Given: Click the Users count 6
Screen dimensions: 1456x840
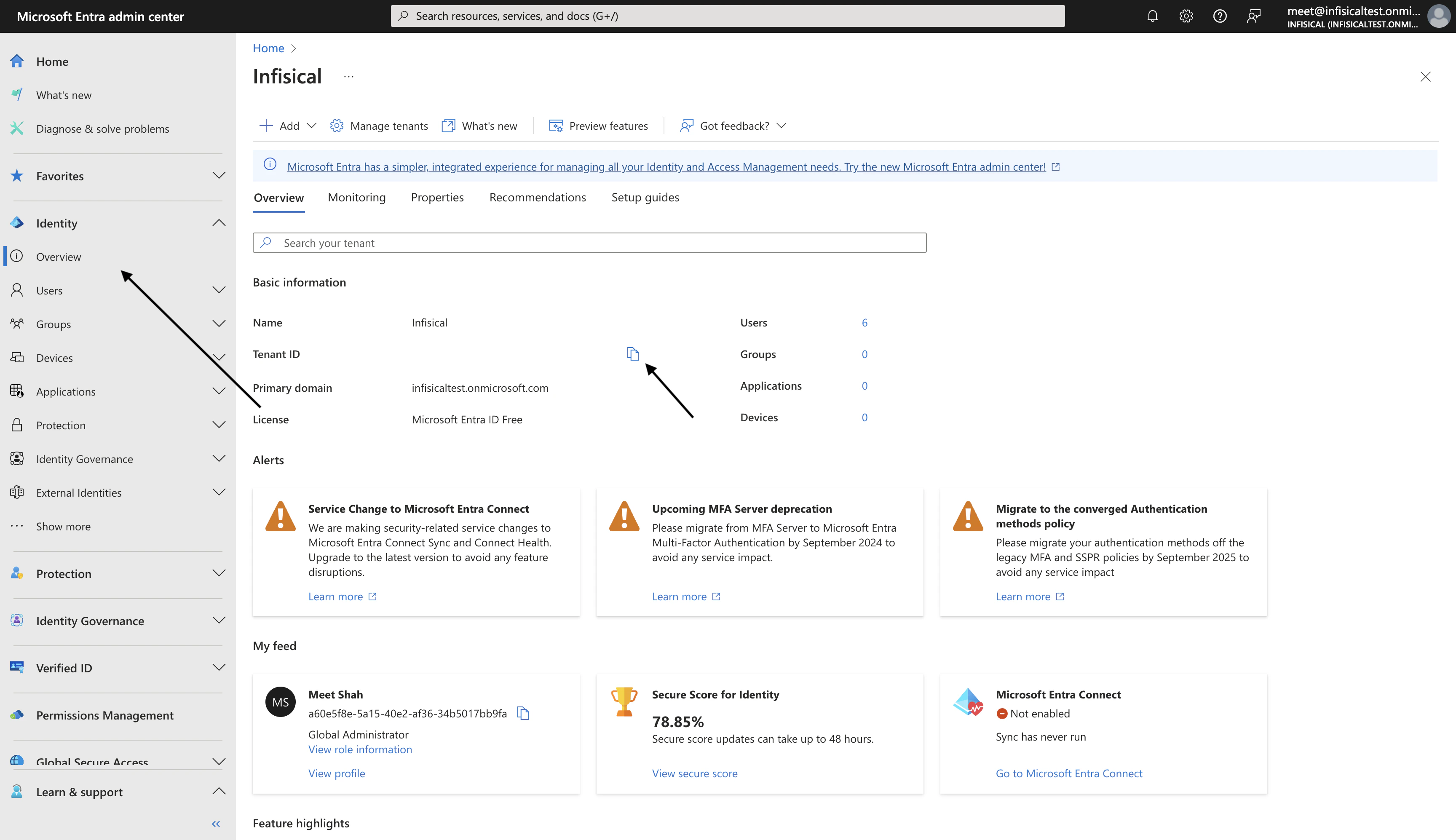Looking at the screenshot, I should 864,323.
